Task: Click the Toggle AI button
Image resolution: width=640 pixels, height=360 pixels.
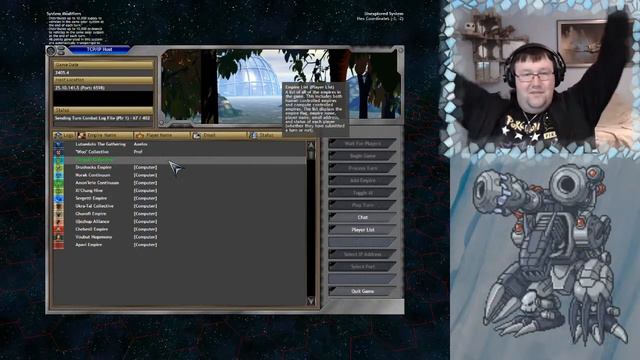Action: (362, 193)
